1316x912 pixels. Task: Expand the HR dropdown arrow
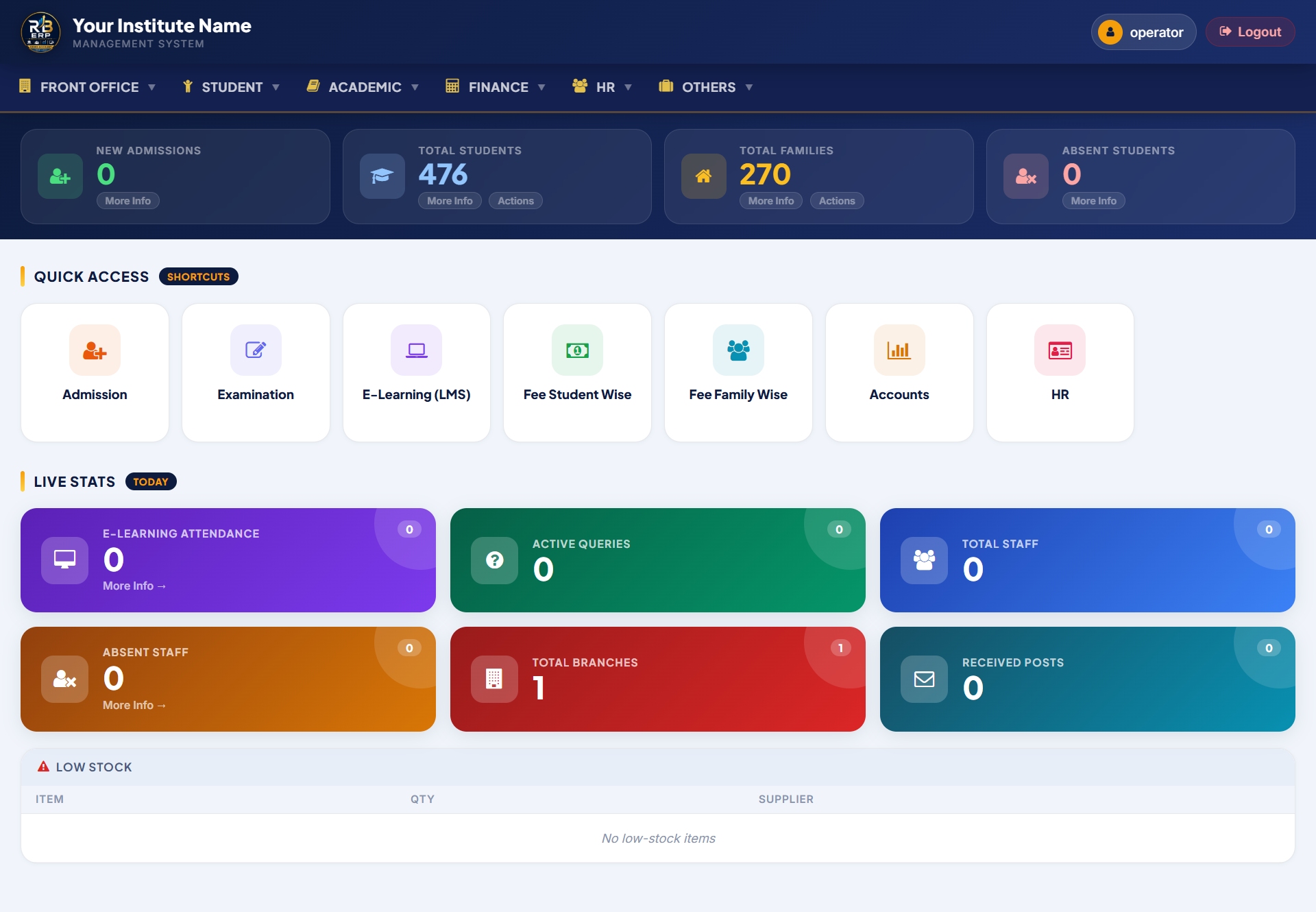tap(628, 87)
